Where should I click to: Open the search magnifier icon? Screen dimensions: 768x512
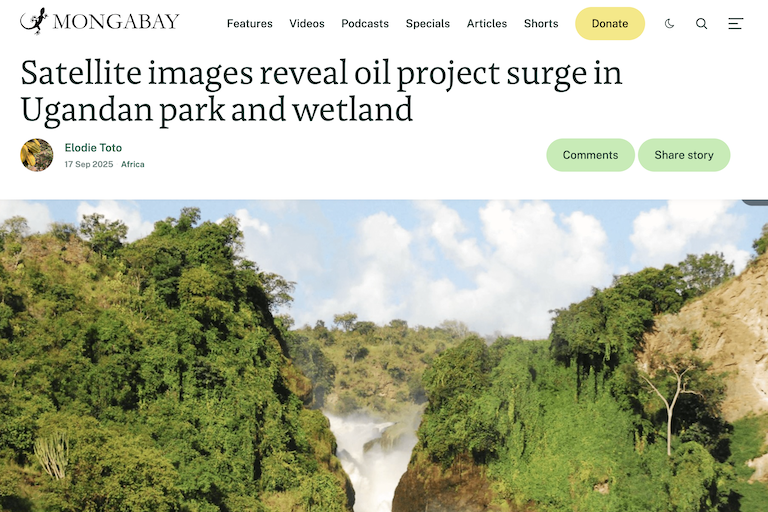click(701, 24)
